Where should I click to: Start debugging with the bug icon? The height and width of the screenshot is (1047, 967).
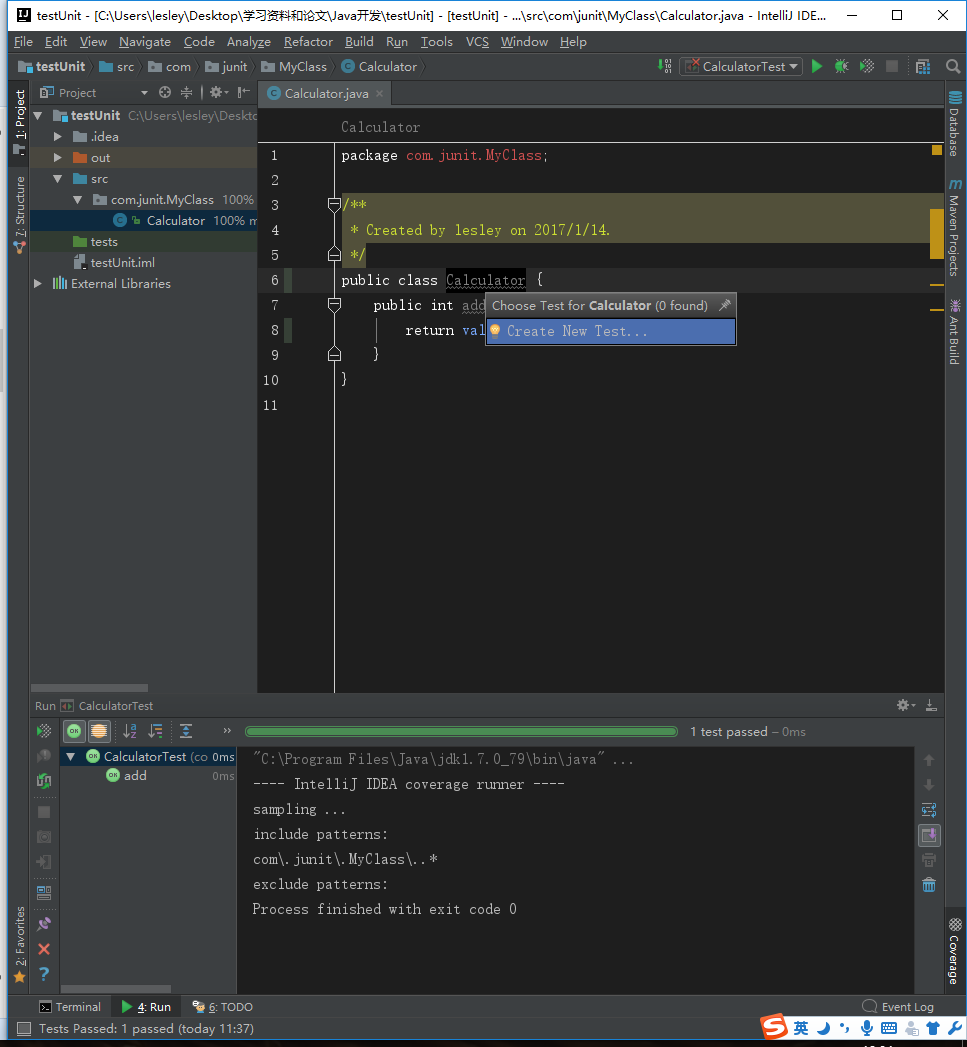(x=841, y=66)
